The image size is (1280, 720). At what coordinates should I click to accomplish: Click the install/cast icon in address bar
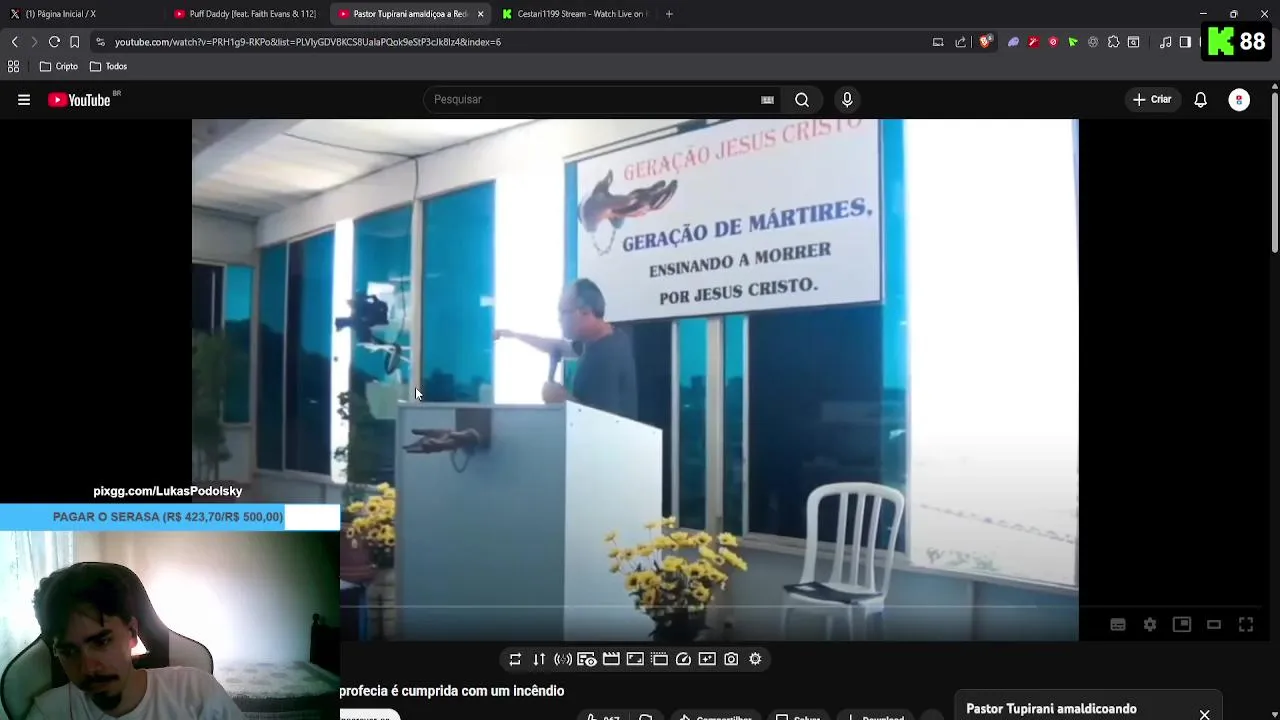(938, 42)
